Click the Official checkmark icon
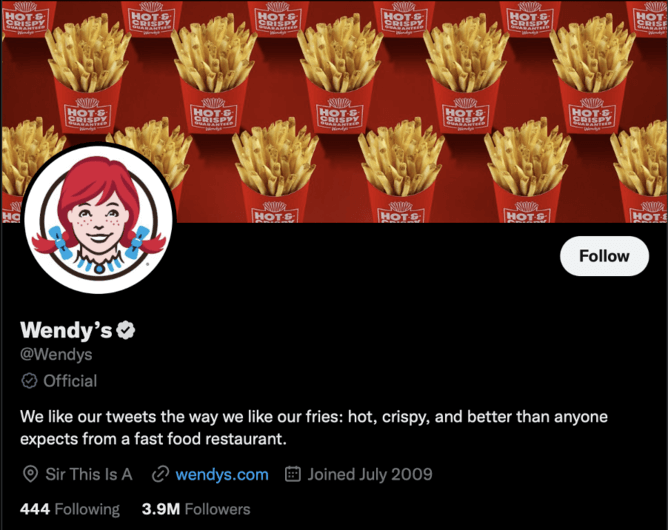 29,381
